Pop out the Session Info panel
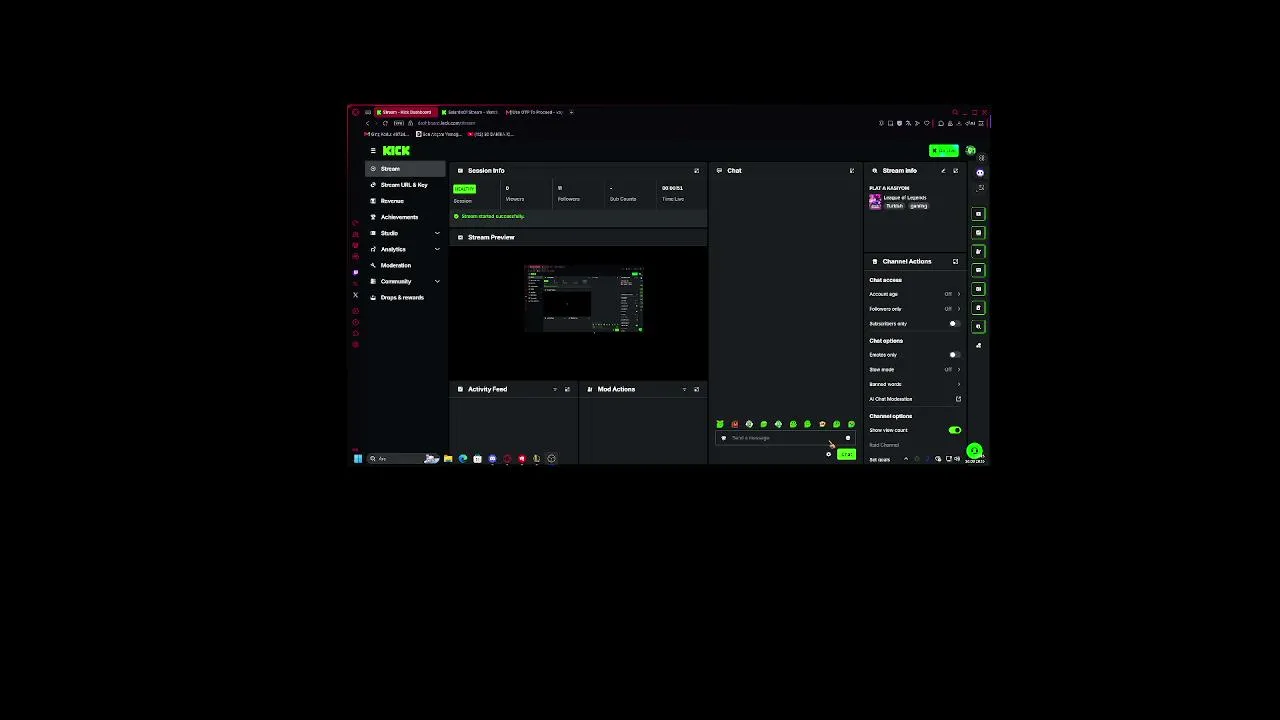The width and height of the screenshot is (1280, 720). (x=696, y=171)
